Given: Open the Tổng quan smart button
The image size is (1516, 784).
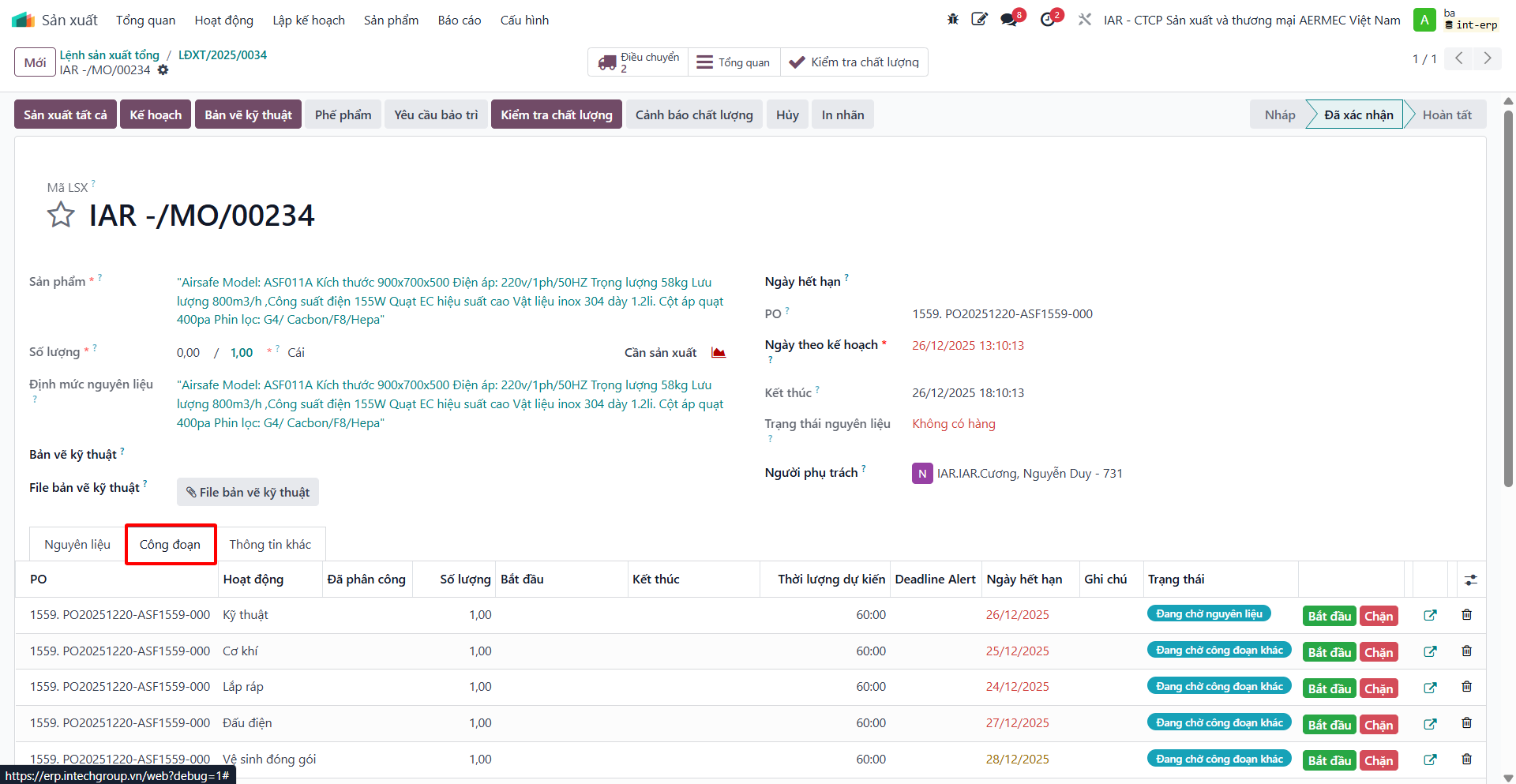Looking at the screenshot, I should point(734,62).
